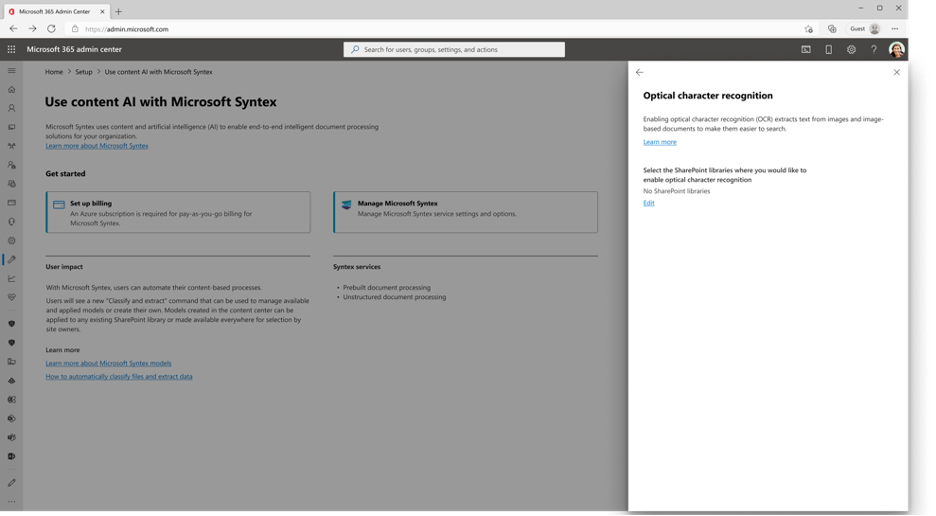Open the Set up billing card
This screenshot has width=936, height=516.
pyautogui.click(x=178, y=212)
